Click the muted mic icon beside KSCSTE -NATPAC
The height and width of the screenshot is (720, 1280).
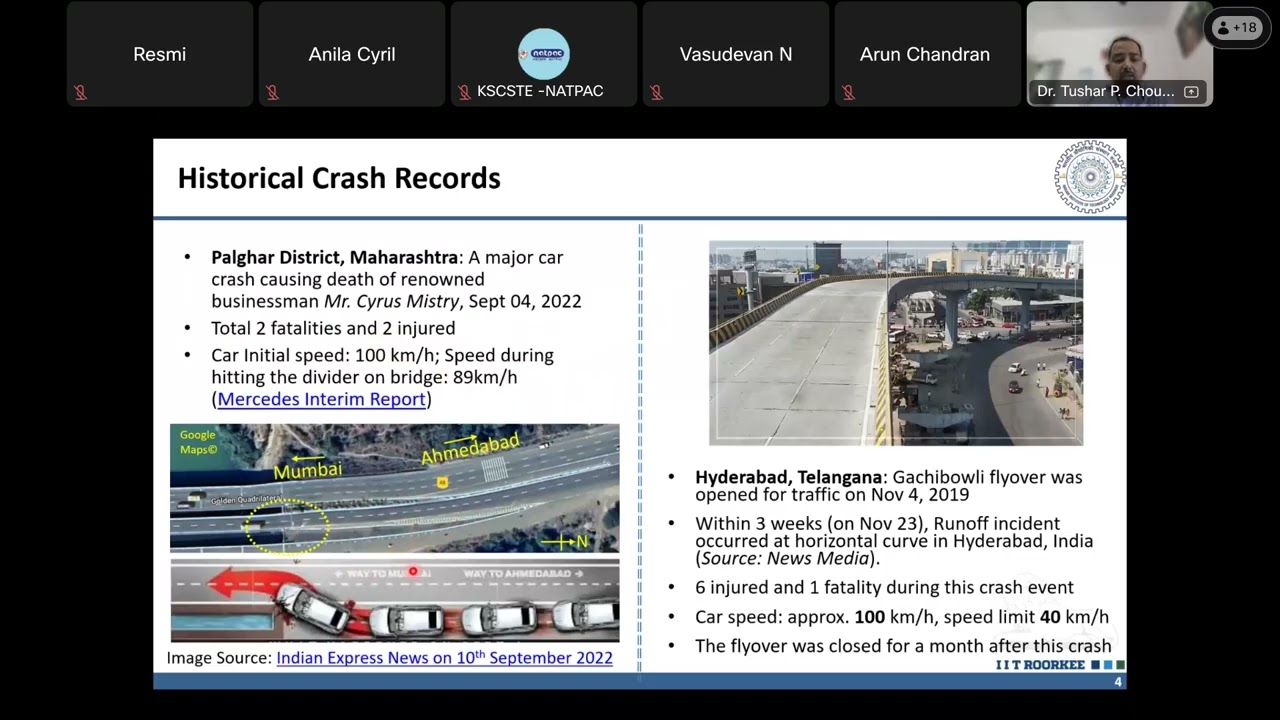pos(464,92)
